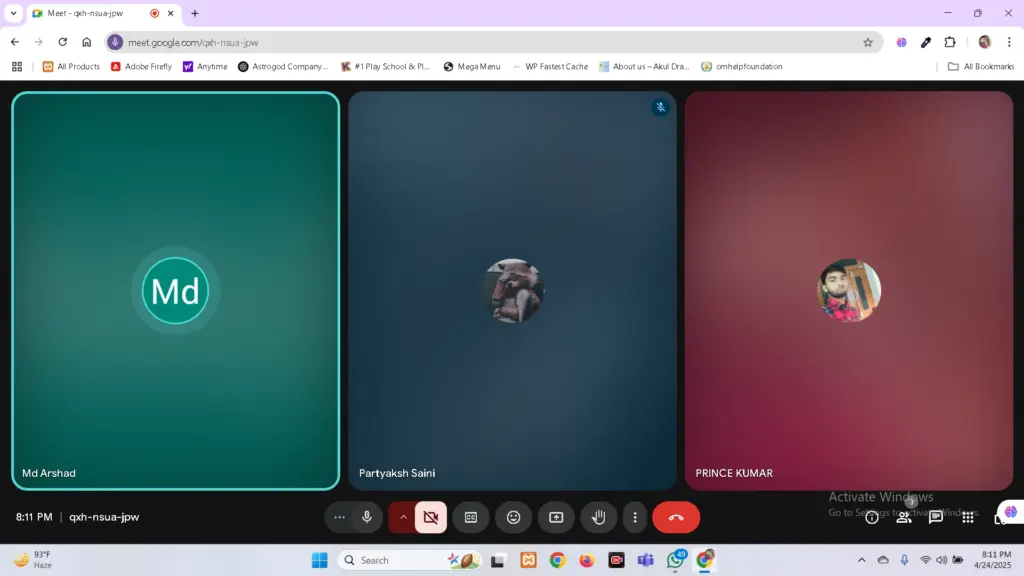Send a reaction emoji
1024x576 pixels.
pos(514,517)
